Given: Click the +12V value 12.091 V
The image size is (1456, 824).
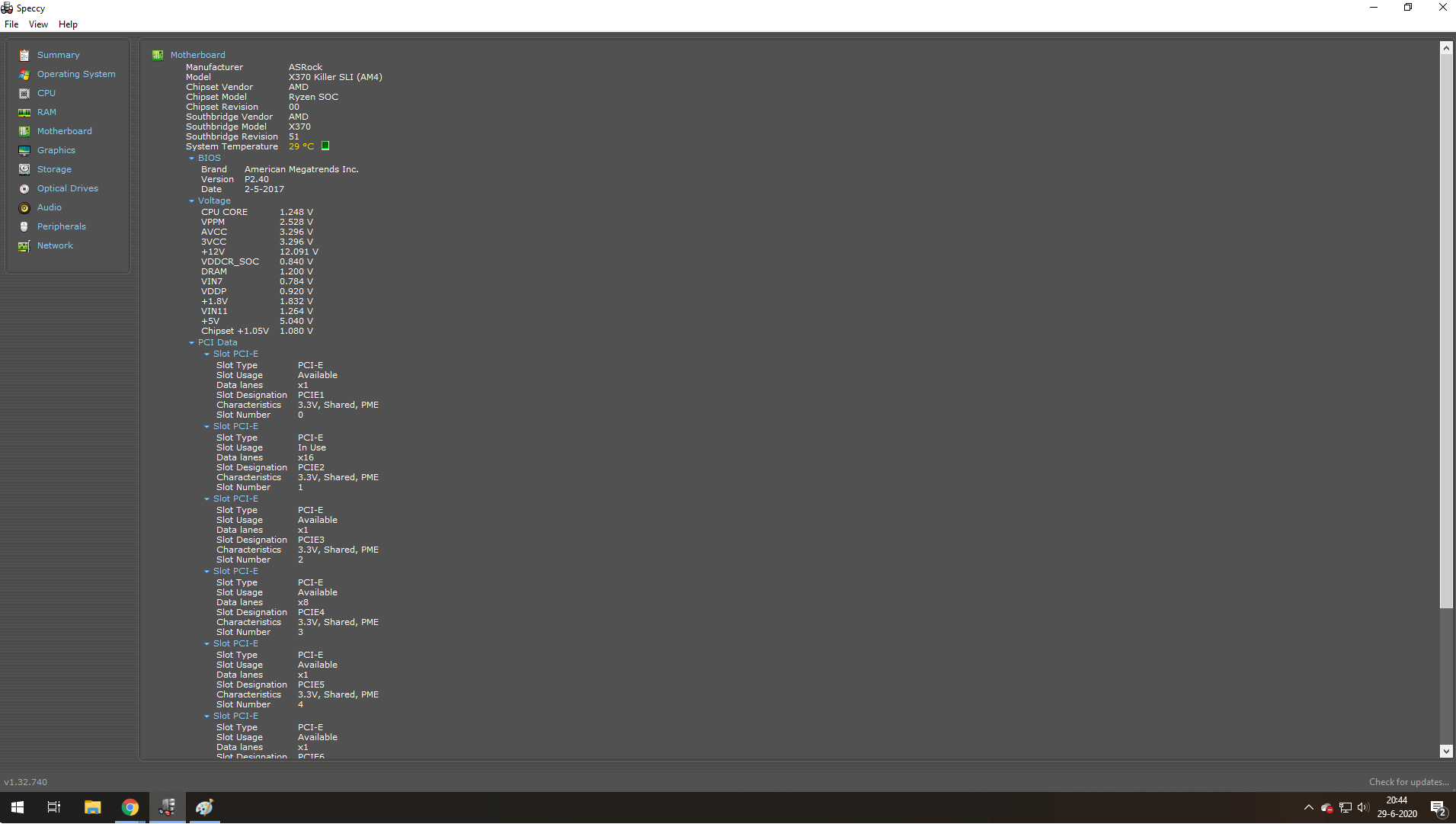Looking at the screenshot, I should [x=299, y=252].
